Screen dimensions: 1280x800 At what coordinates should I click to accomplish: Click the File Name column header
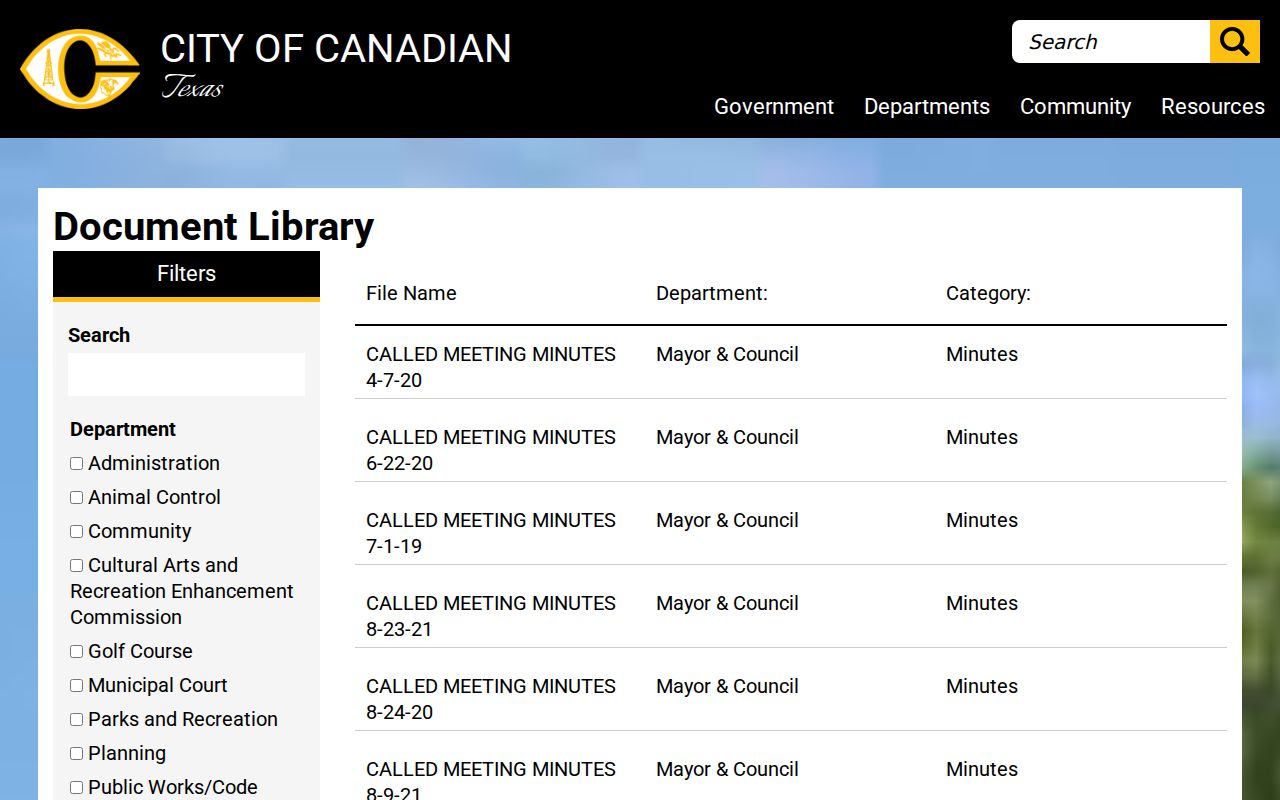411,293
